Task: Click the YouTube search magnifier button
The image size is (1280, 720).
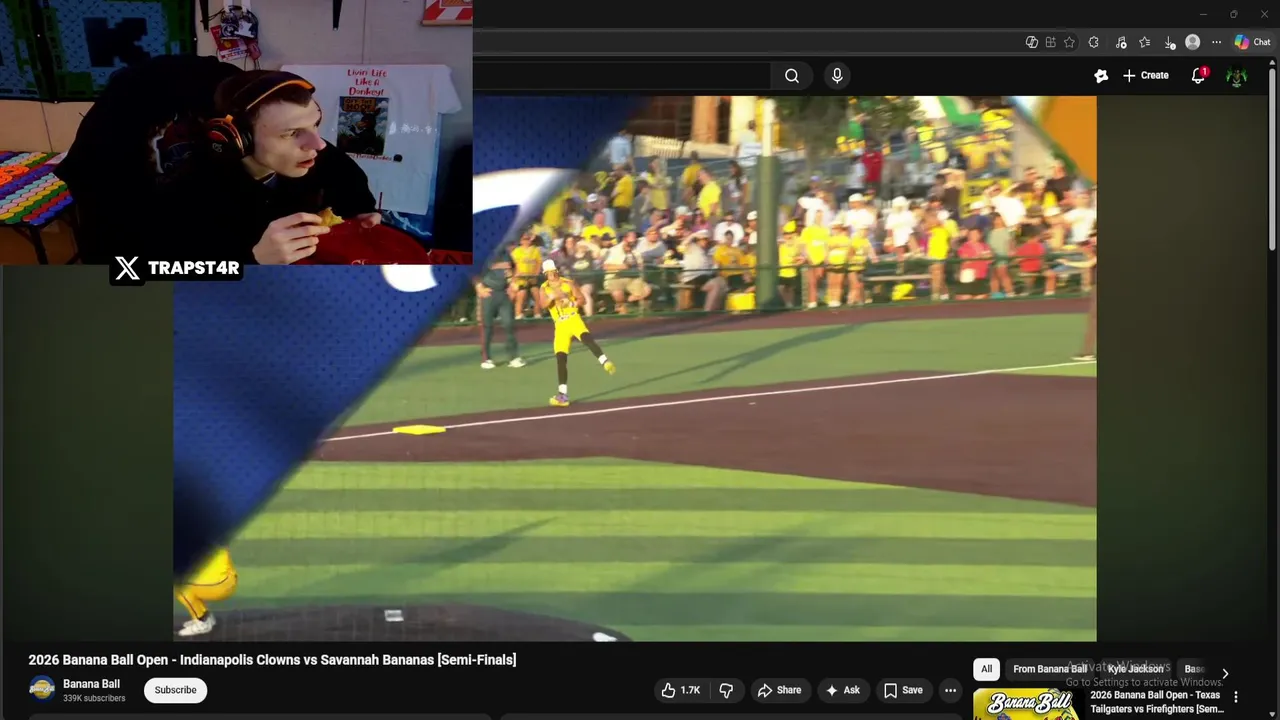Action: pos(791,75)
